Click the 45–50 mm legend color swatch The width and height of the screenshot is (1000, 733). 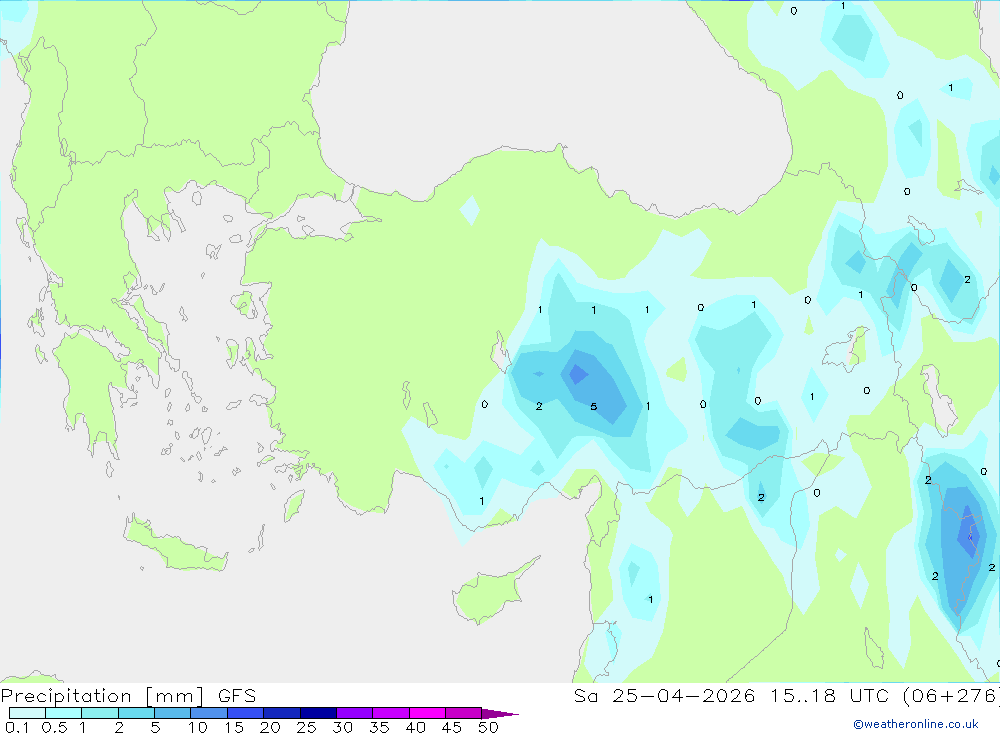tap(463, 713)
